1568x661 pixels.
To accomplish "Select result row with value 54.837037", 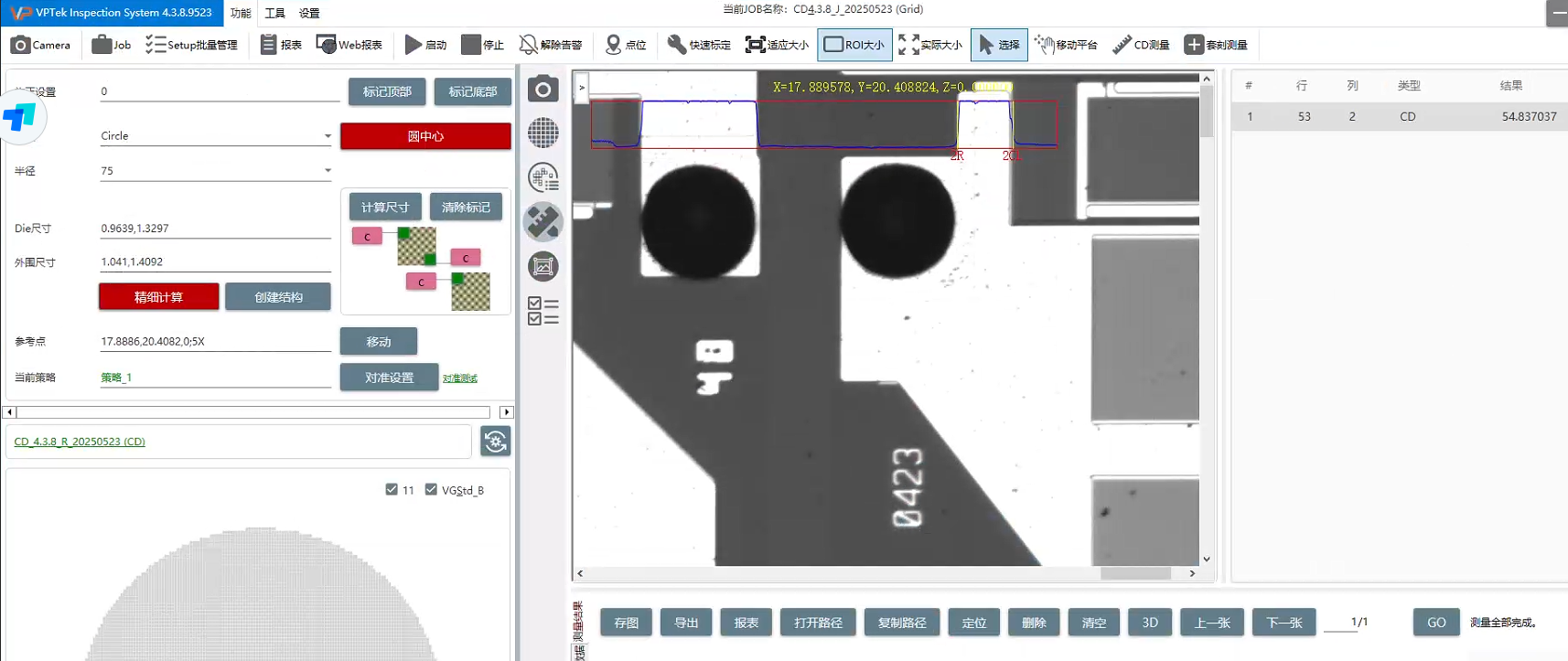I will tap(1399, 117).
